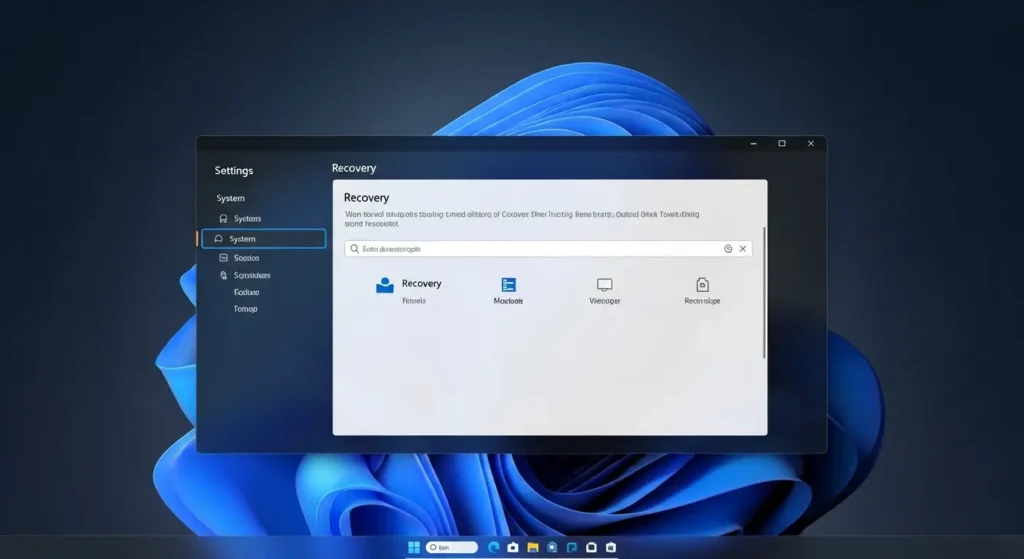Open the monitor icon tile
The height and width of the screenshot is (559, 1024).
pos(604,285)
